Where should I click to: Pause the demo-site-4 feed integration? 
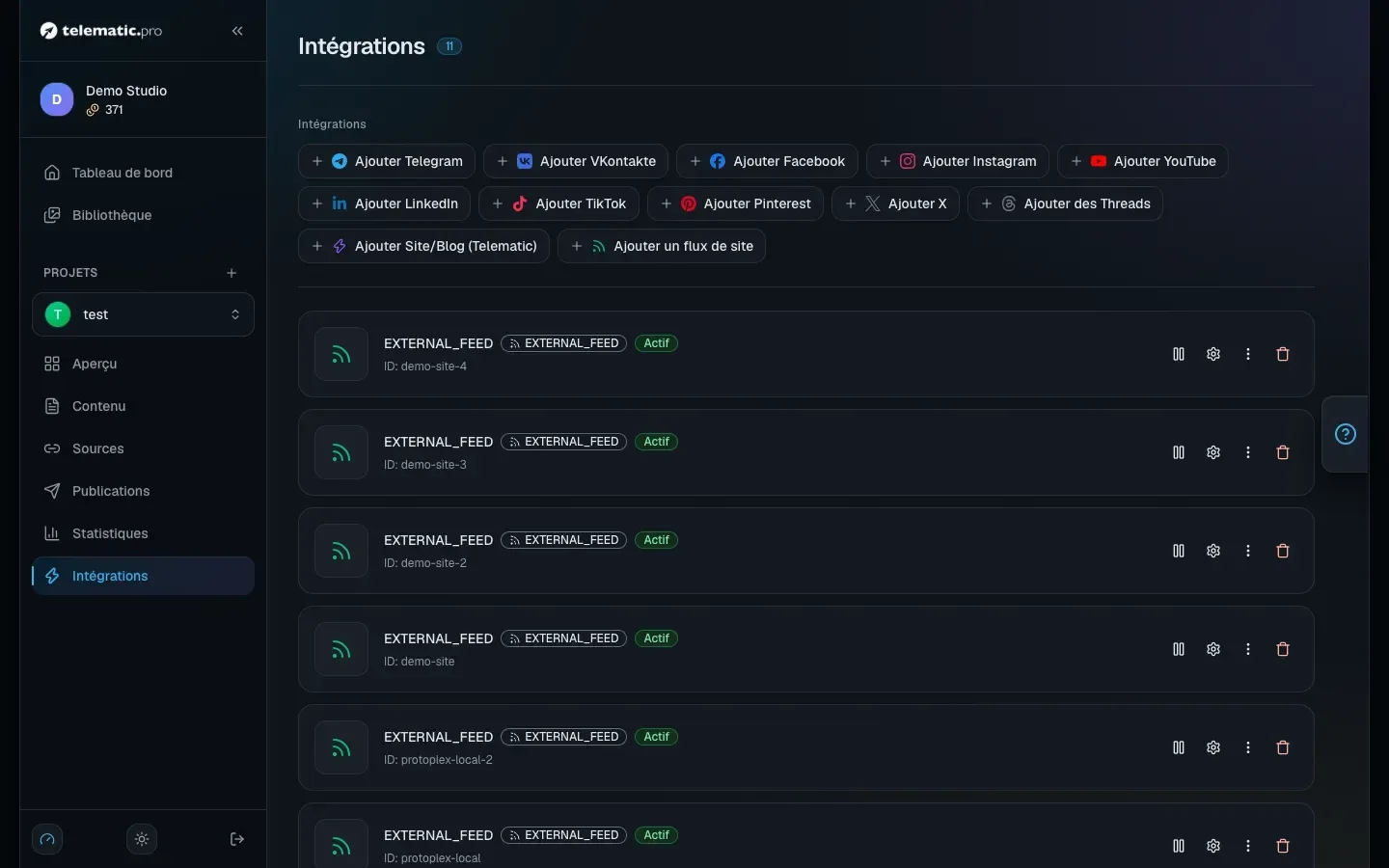(x=1179, y=354)
